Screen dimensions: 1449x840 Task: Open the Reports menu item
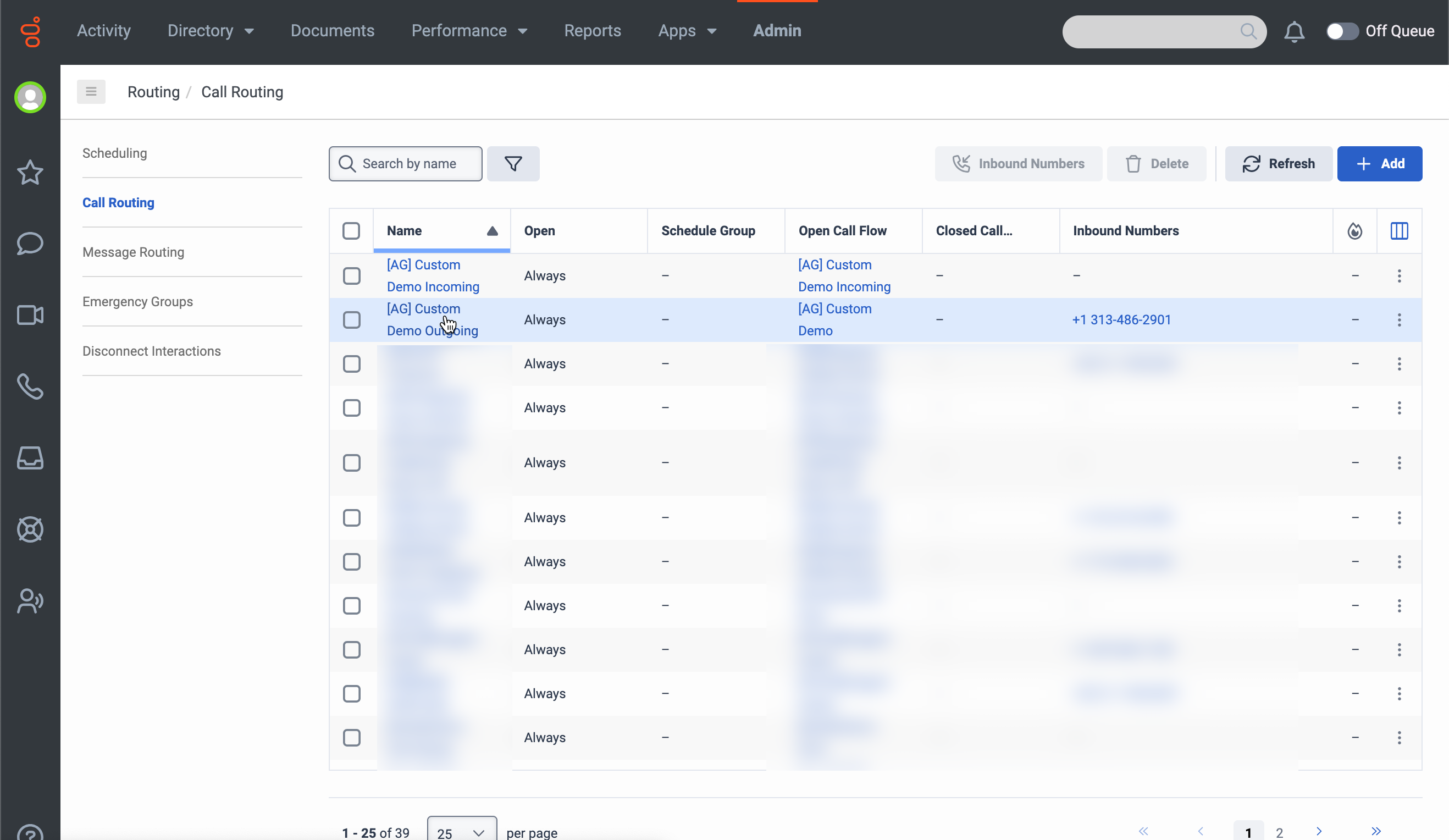click(592, 31)
